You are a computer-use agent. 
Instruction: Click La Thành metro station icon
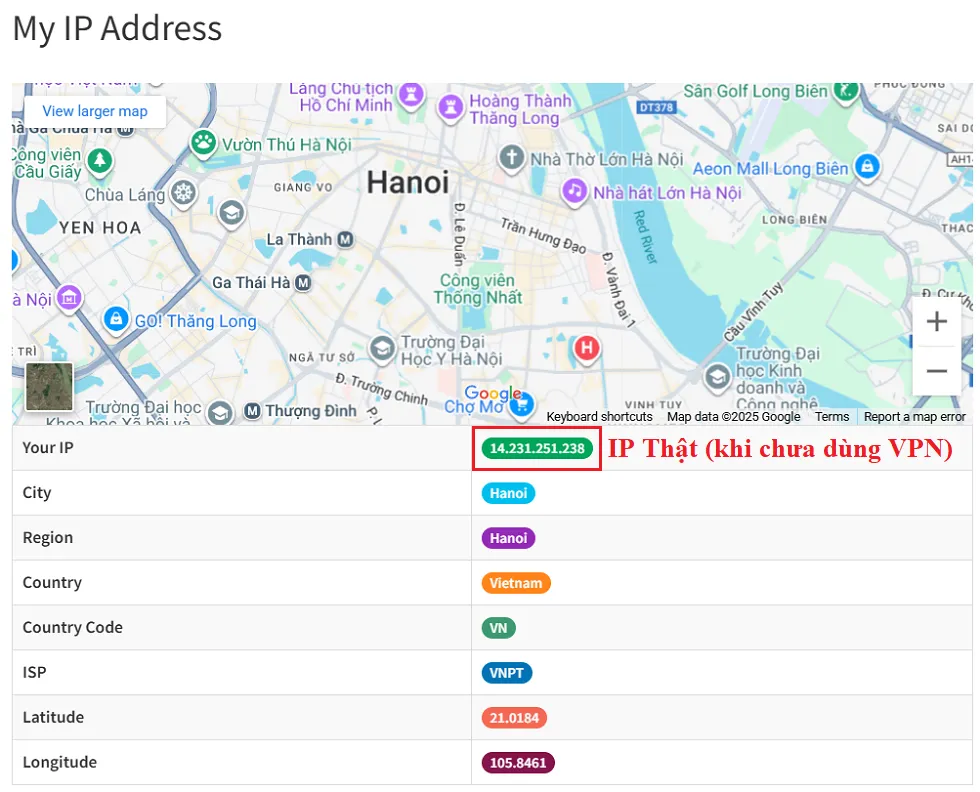click(x=345, y=239)
